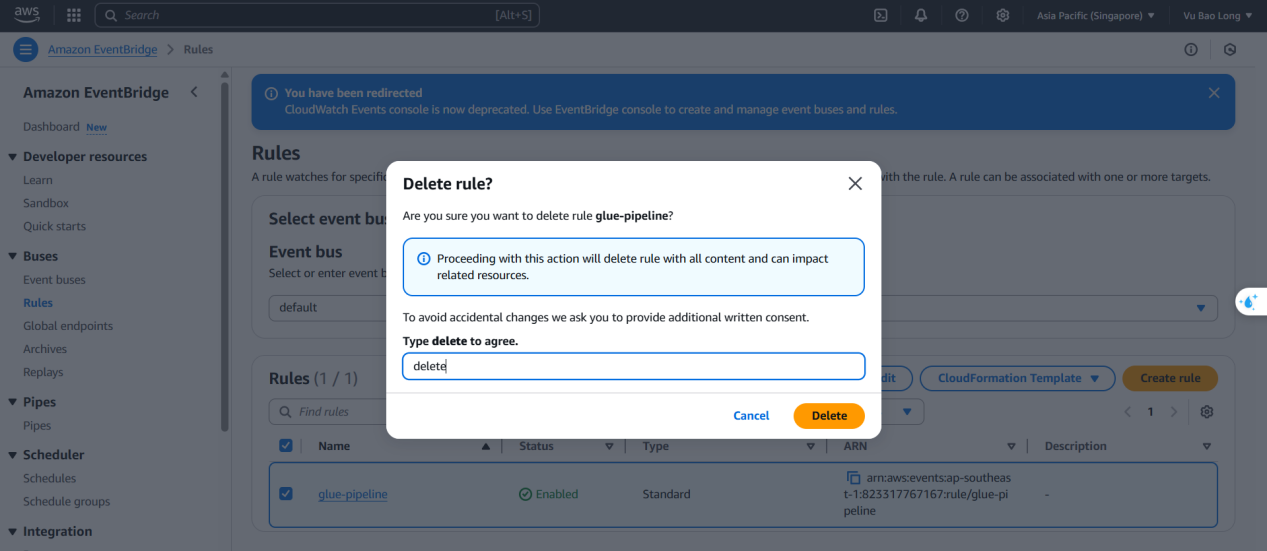Collapse the Developer resources section
1267x551 pixels.
[12, 157]
